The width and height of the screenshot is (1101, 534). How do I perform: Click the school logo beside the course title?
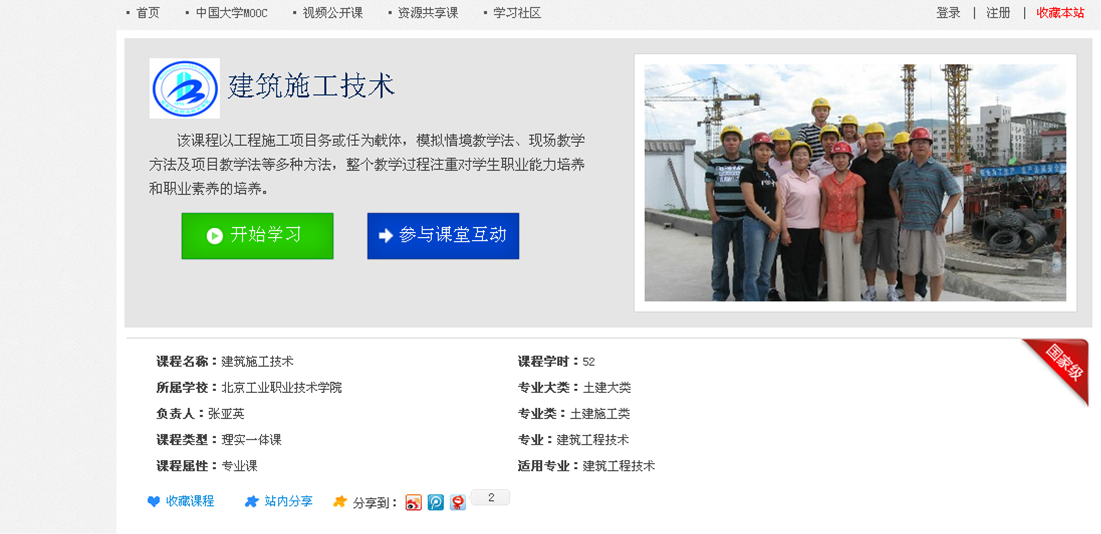point(185,88)
